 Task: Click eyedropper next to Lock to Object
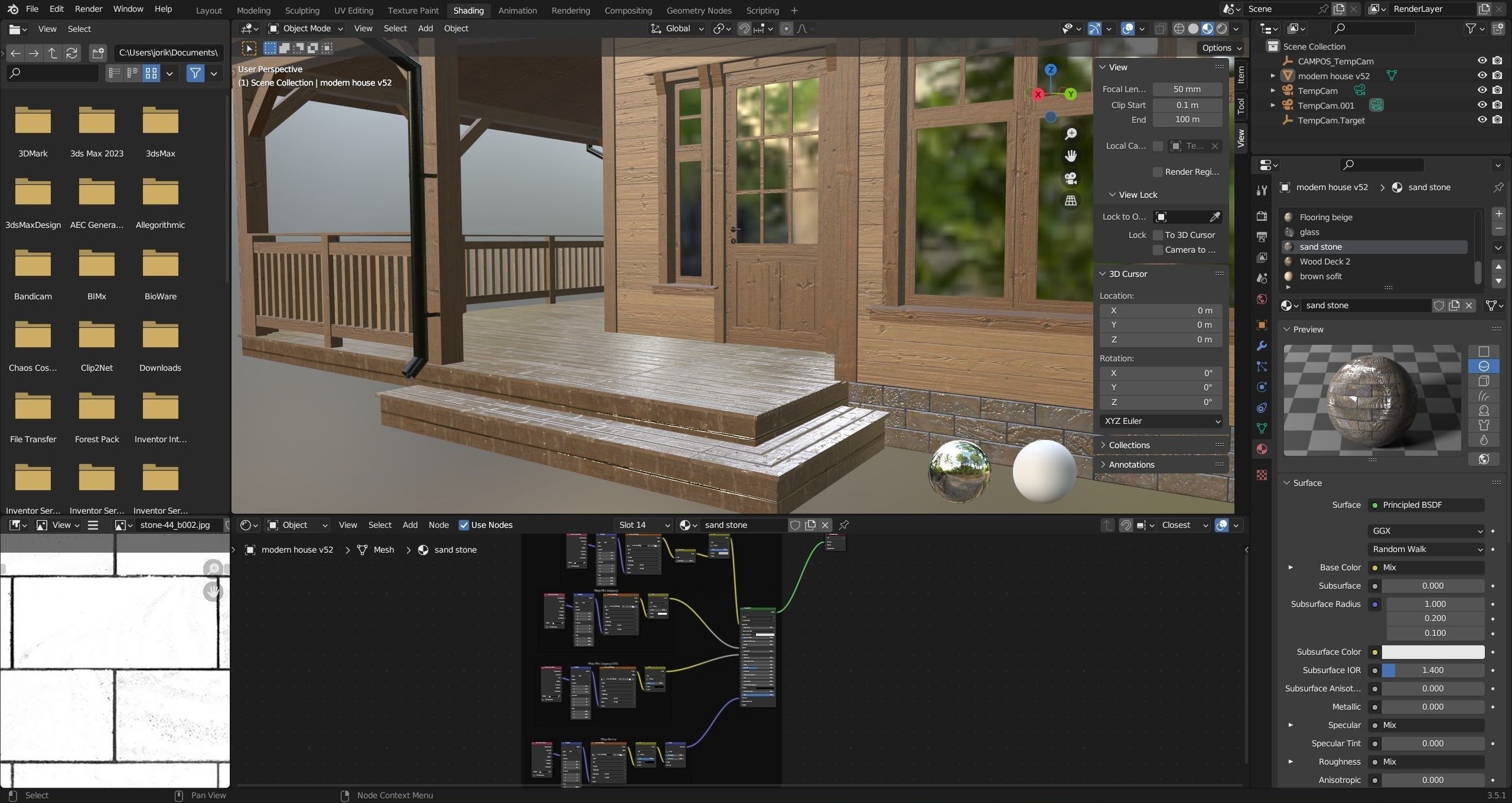coord(1215,217)
